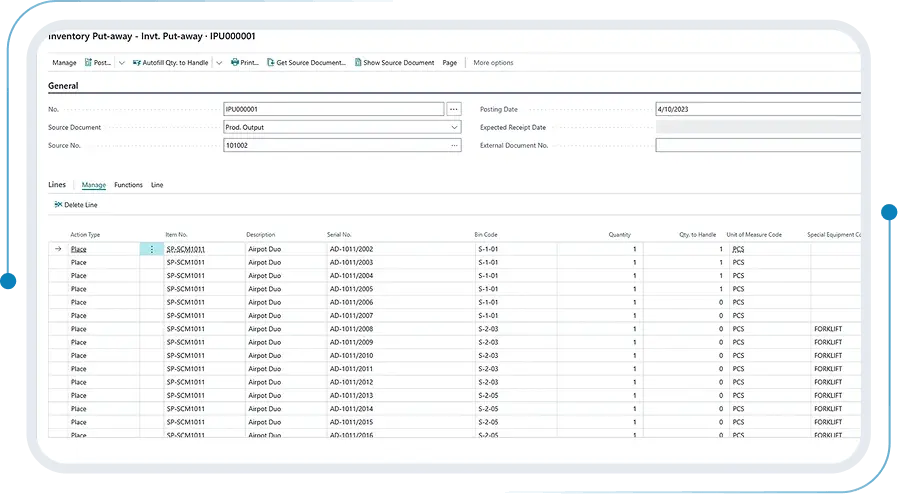Open the No. field ellipsis lookup

[454, 109]
